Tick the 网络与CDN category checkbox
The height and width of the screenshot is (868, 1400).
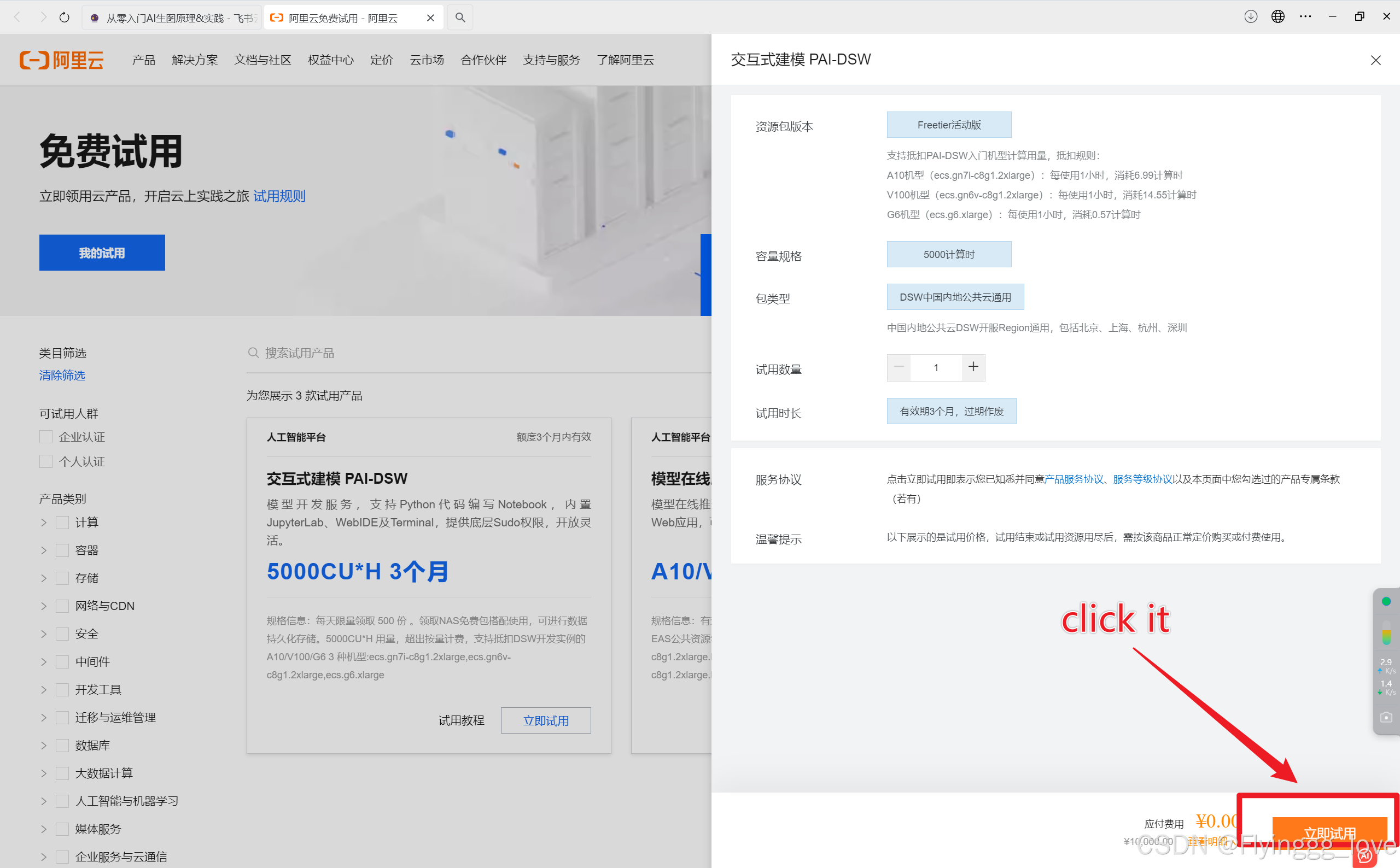62,606
